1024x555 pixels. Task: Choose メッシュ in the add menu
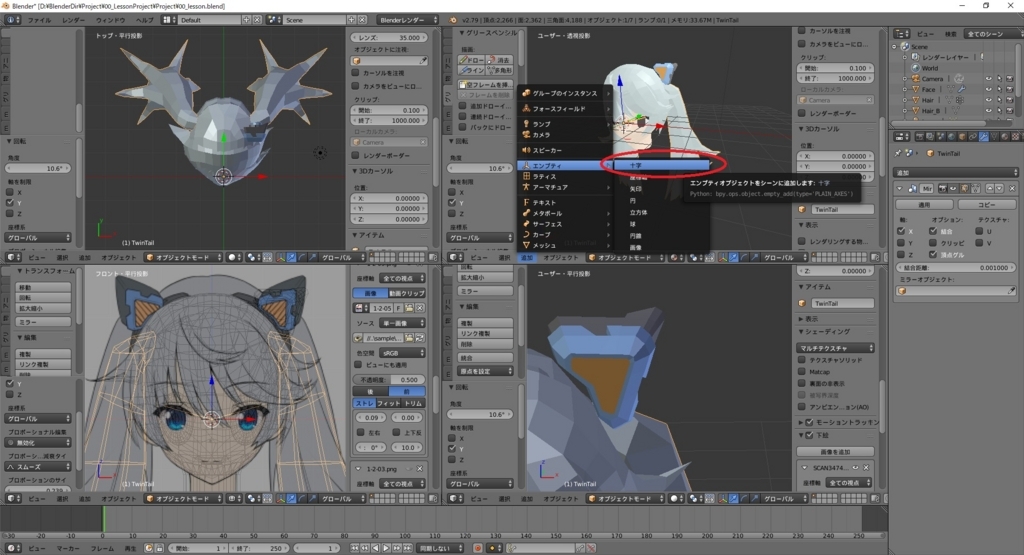point(565,246)
